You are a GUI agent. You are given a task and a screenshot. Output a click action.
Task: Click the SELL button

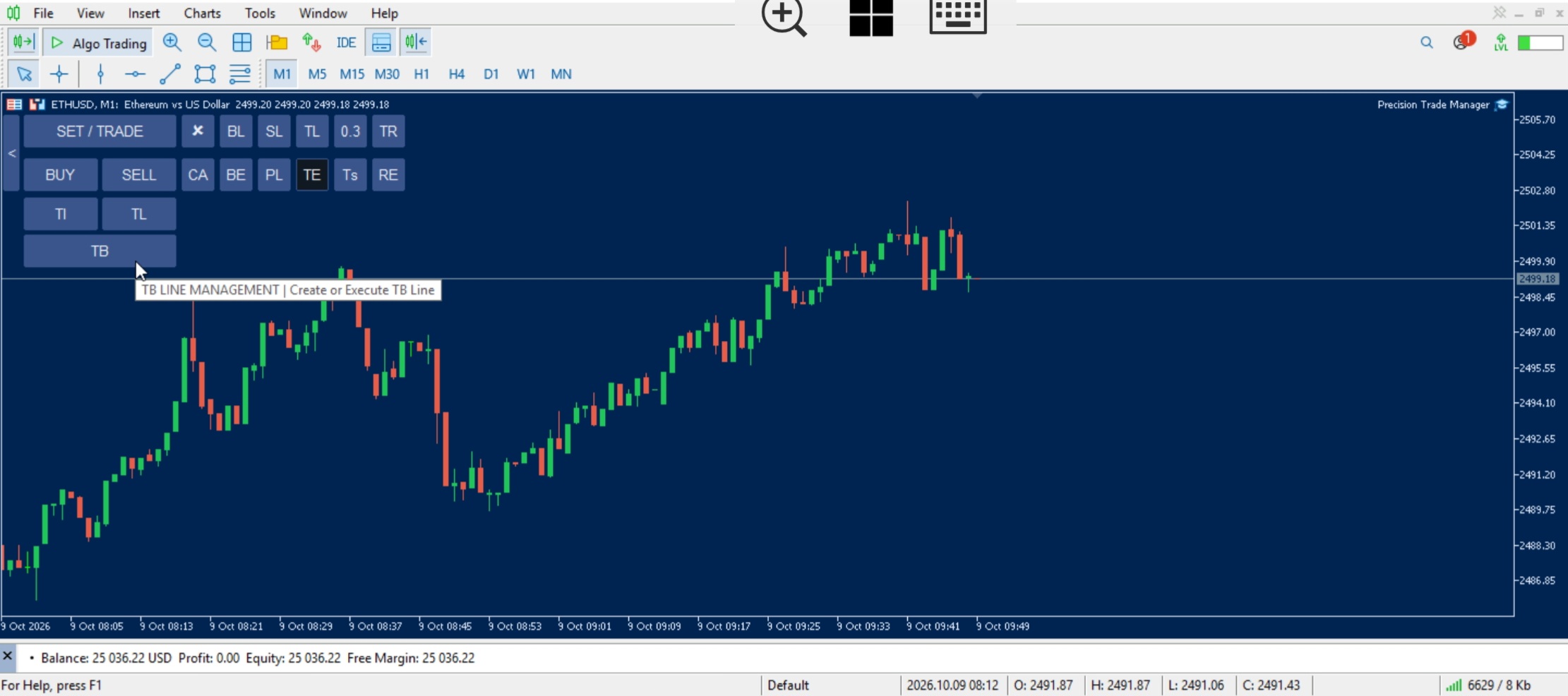(x=138, y=175)
